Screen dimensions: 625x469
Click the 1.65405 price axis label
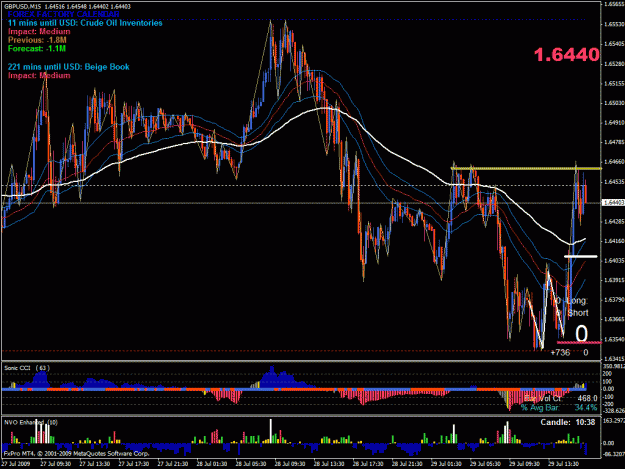[614, 44]
